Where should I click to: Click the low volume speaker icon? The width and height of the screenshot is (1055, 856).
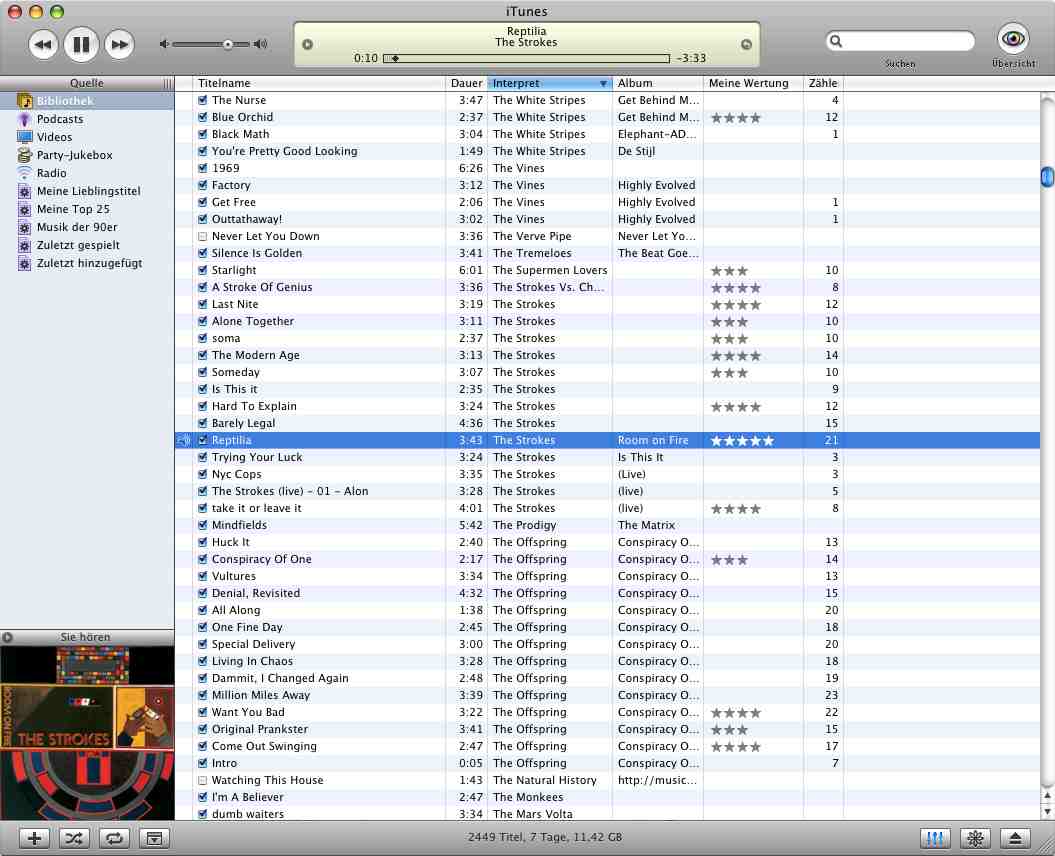[x=163, y=44]
